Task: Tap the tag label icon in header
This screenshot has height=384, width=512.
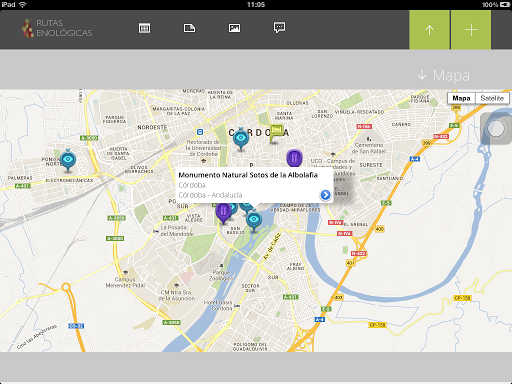Action: click(x=189, y=28)
